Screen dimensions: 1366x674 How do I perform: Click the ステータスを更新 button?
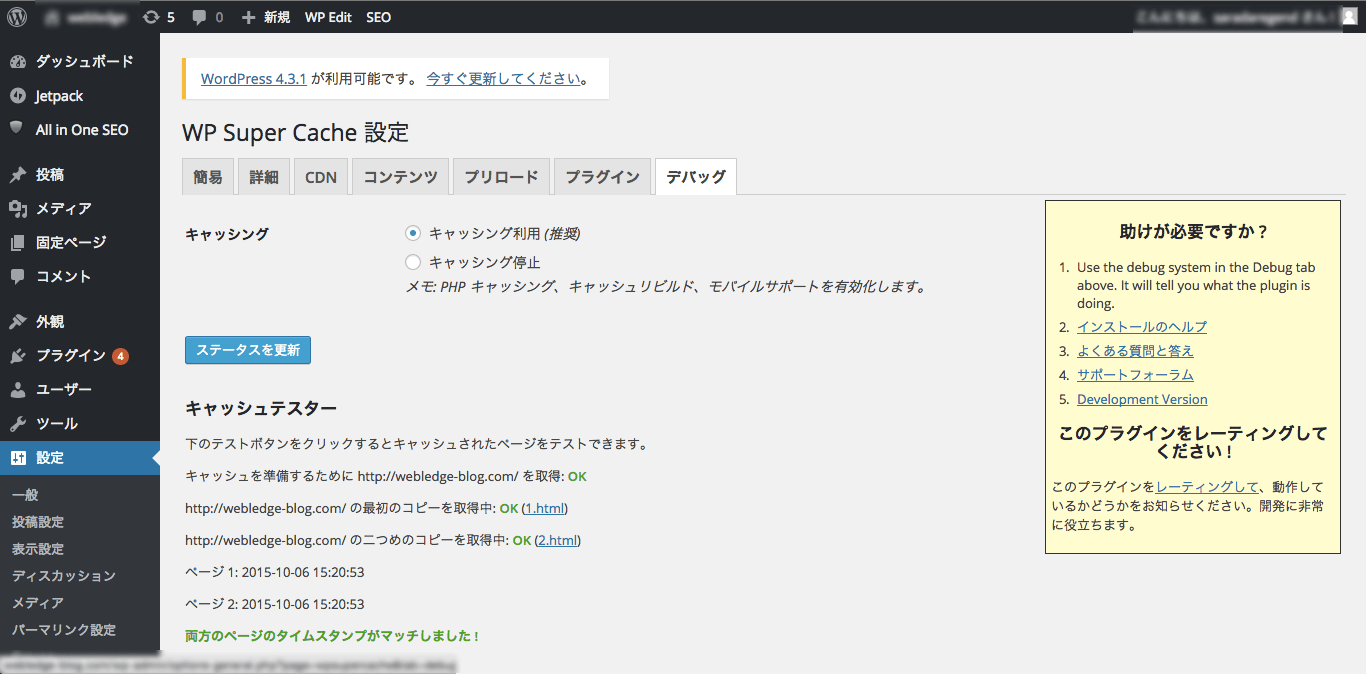point(248,350)
